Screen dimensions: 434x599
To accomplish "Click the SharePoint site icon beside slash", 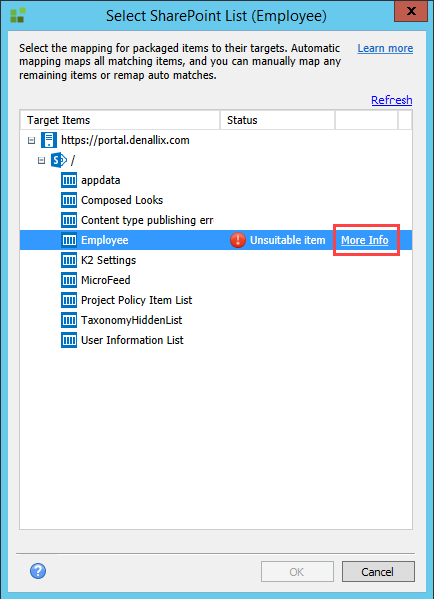I will (59, 160).
